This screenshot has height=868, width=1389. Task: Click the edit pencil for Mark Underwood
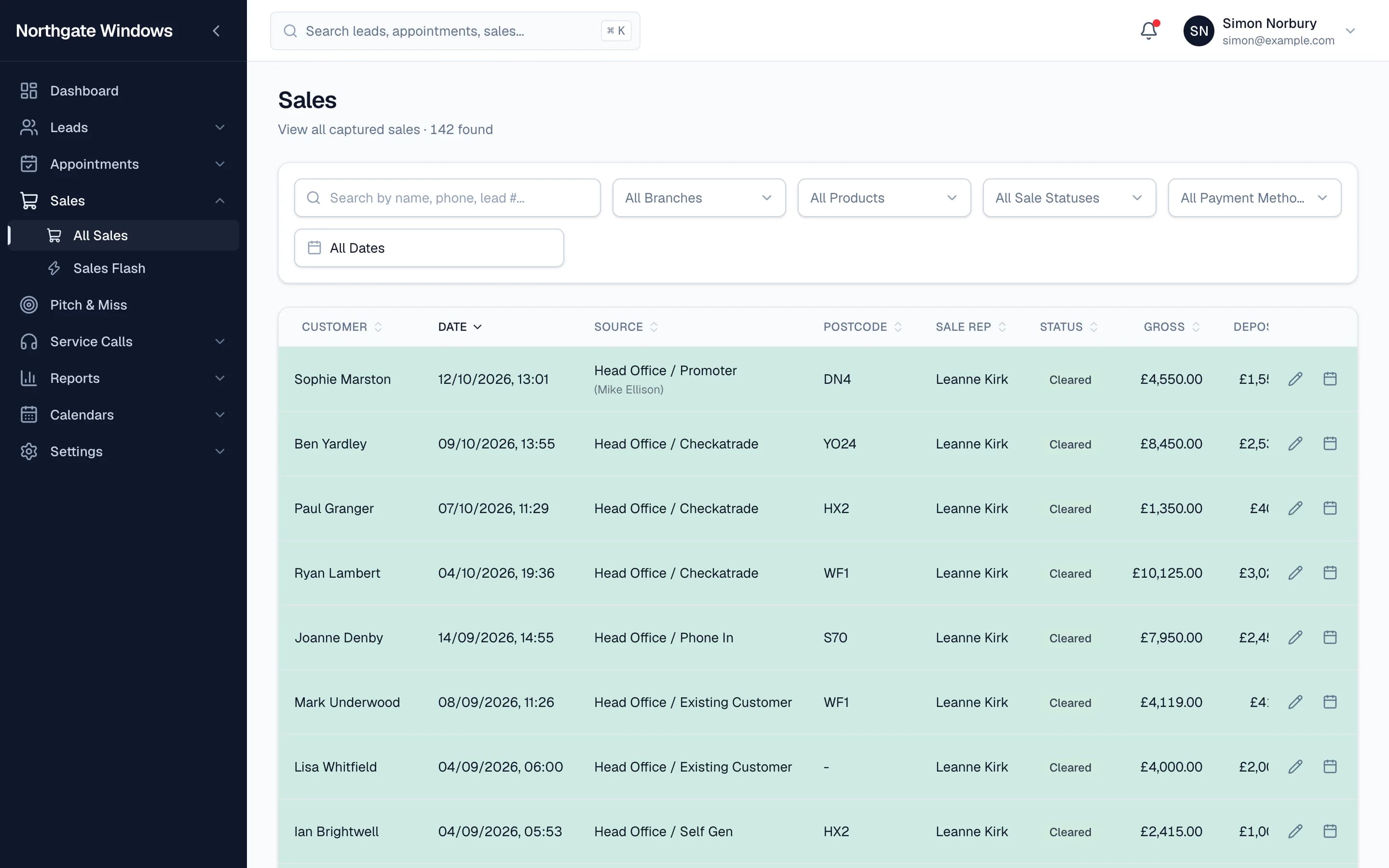click(1295, 702)
